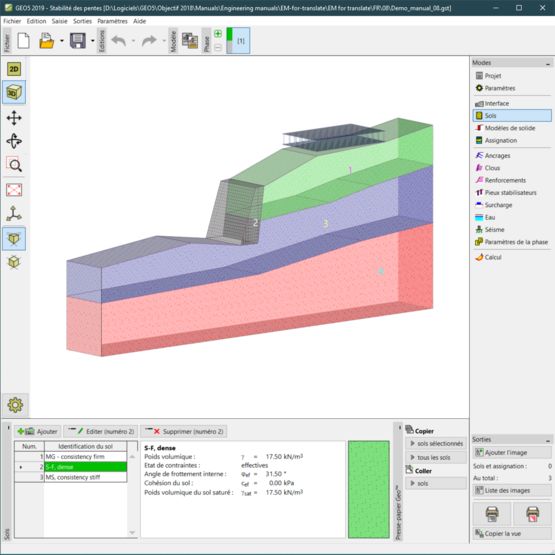Open the dropdown arrow next to Open file
This screenshot has width=555, height=555.
point(62,41)
